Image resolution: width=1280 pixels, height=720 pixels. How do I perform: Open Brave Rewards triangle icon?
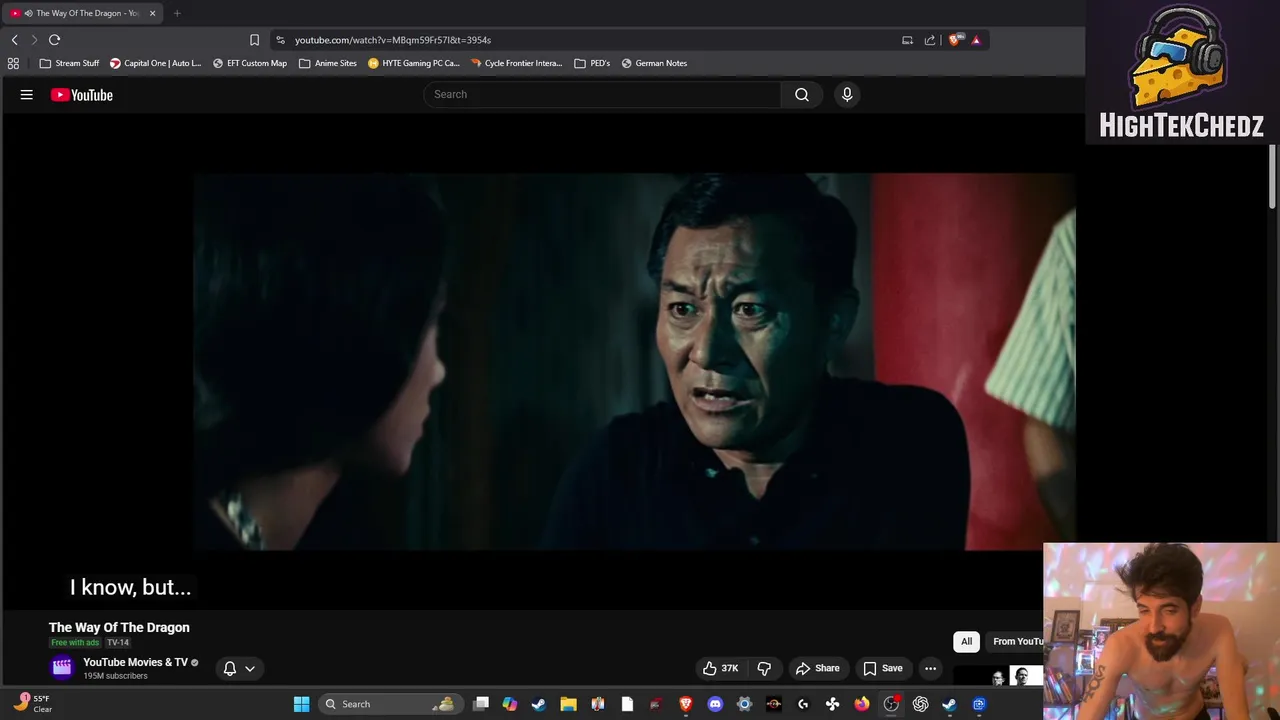[x=976, y=40]
